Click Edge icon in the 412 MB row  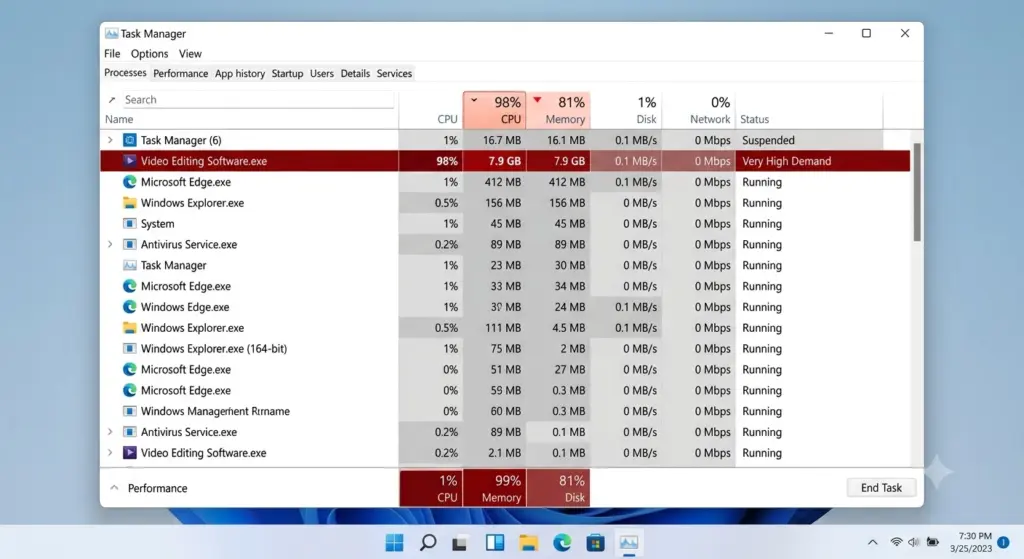(x=129, y=182)
